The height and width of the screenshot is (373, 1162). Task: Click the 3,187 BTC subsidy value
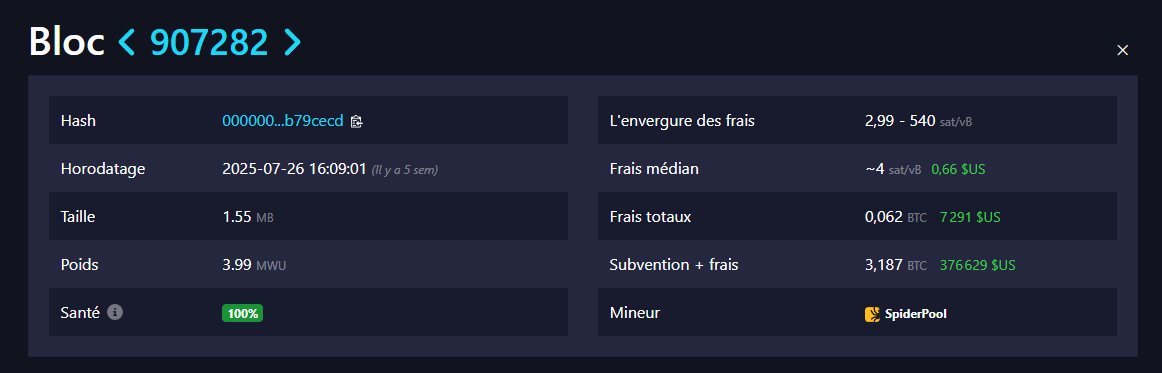pos(896,265)
